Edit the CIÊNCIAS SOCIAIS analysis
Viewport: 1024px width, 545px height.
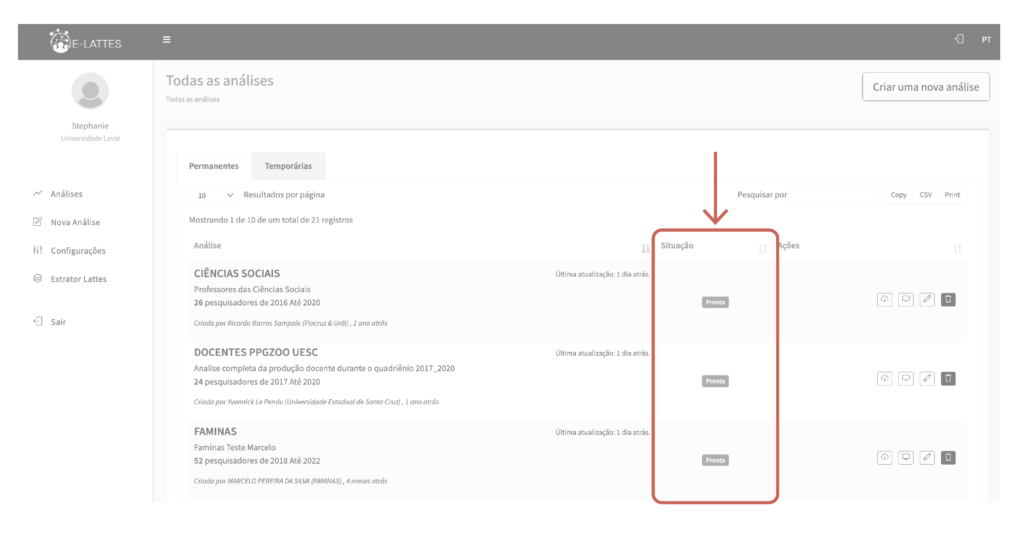pyautogui.click(x=927, y=299)
